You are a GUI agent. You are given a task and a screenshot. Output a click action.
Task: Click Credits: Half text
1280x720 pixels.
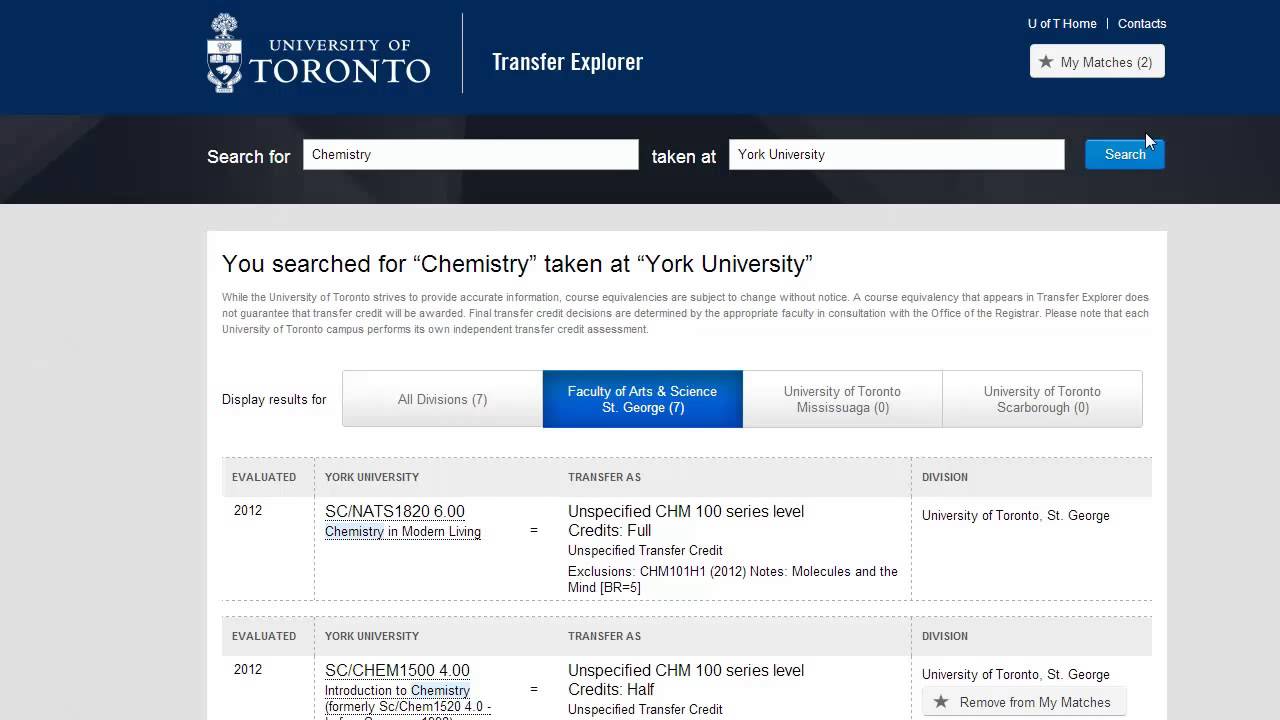(611, 690)
